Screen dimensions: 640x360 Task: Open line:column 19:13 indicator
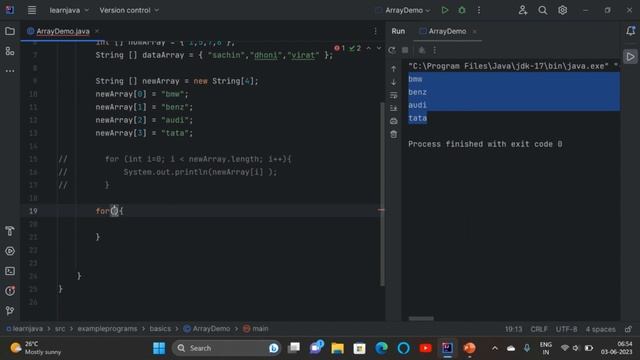(x=513, y=329)
